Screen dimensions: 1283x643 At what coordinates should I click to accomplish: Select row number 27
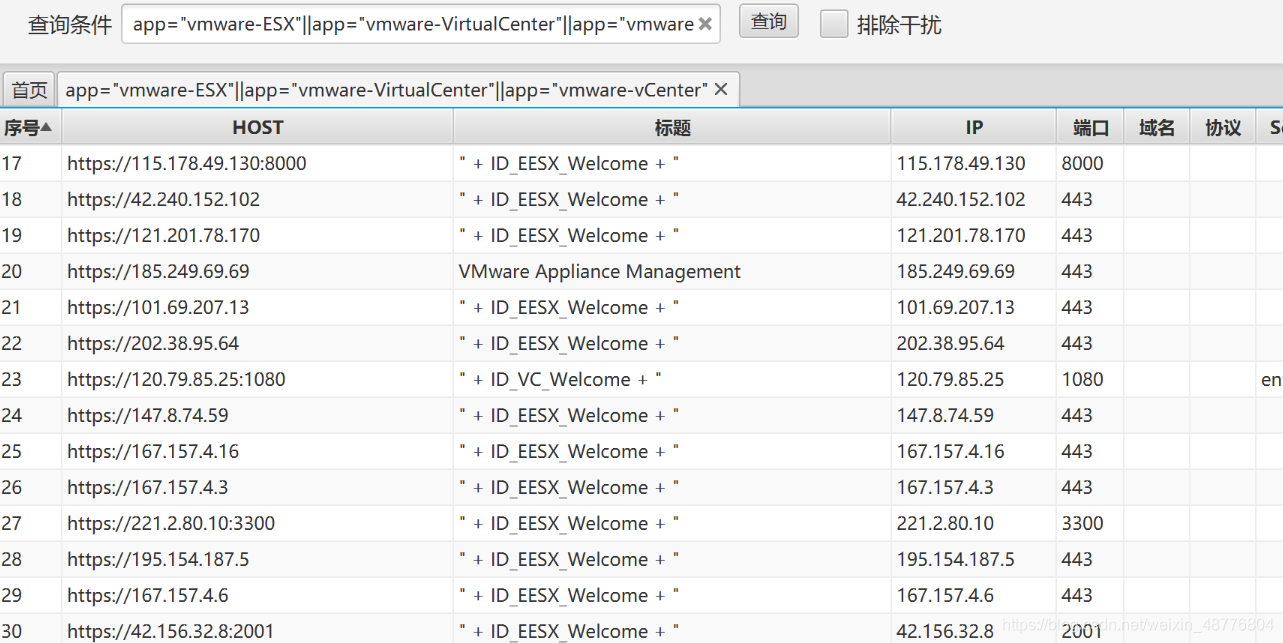click(12, 523)
